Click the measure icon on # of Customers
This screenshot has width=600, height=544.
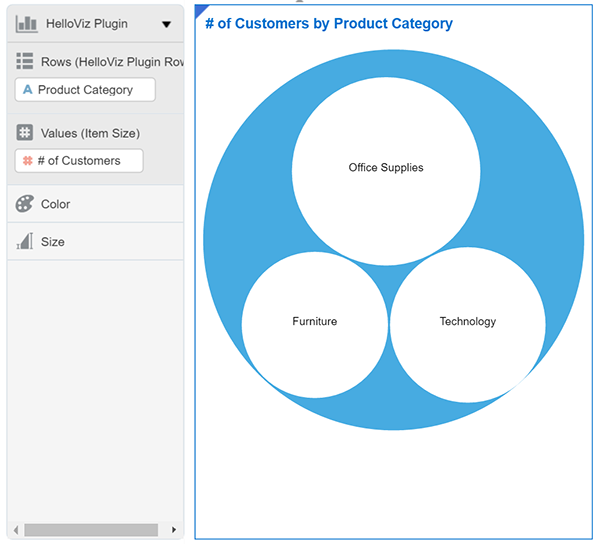point(27,161)
